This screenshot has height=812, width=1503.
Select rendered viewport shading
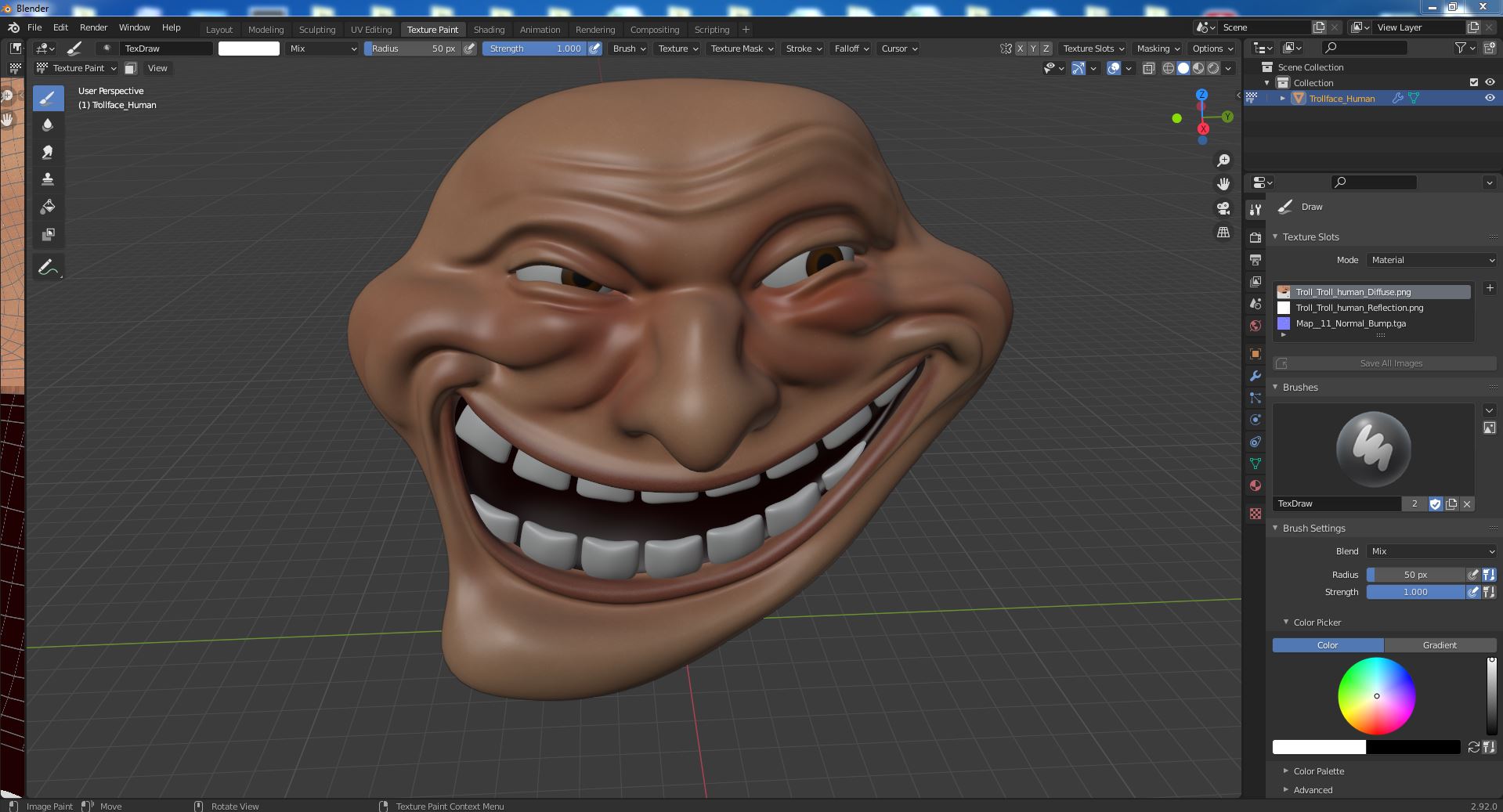[1213, 68]
